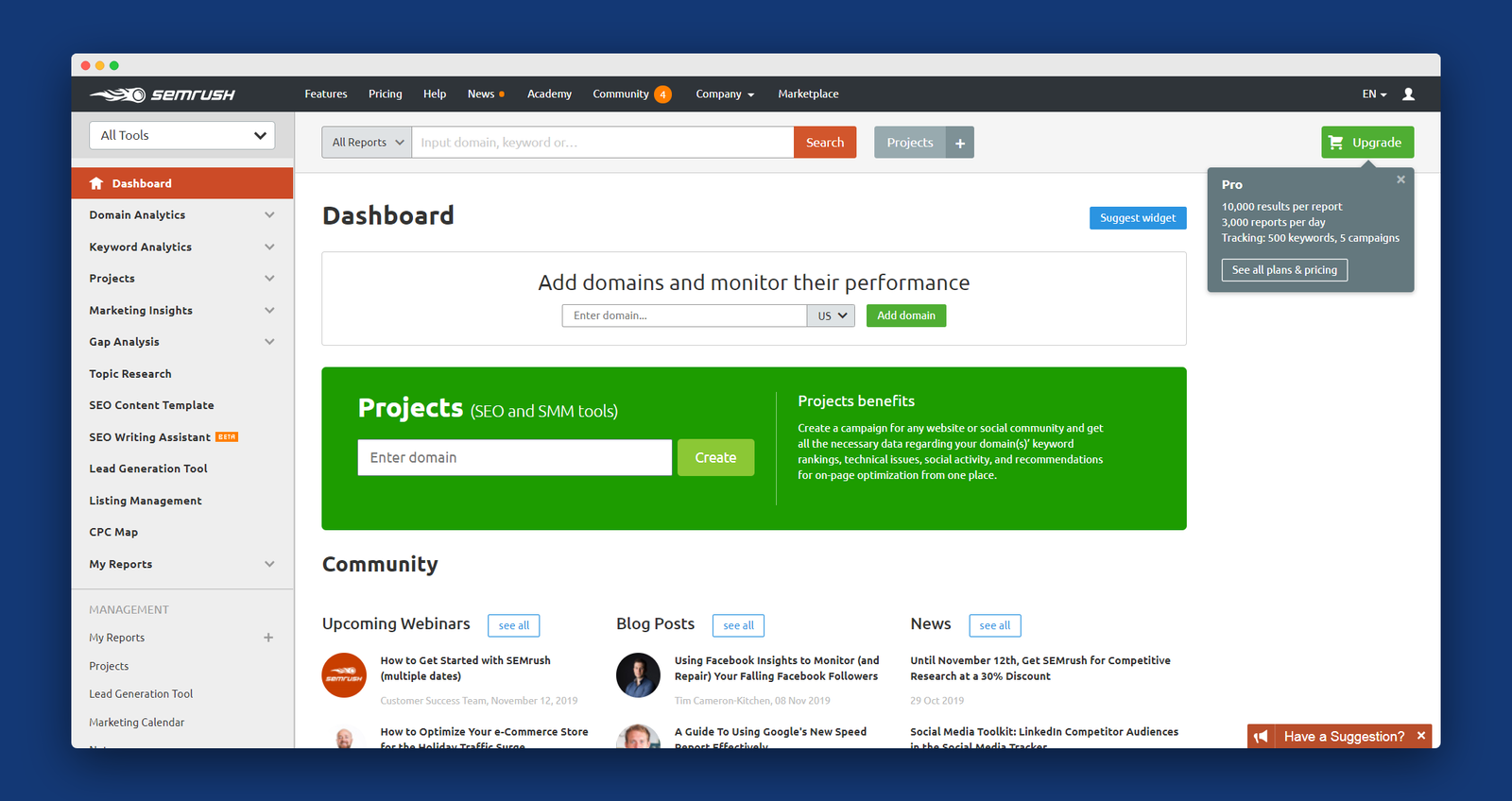Open the Features menu item
Viewport: 1512px width, 801px height.
(326, 94)
